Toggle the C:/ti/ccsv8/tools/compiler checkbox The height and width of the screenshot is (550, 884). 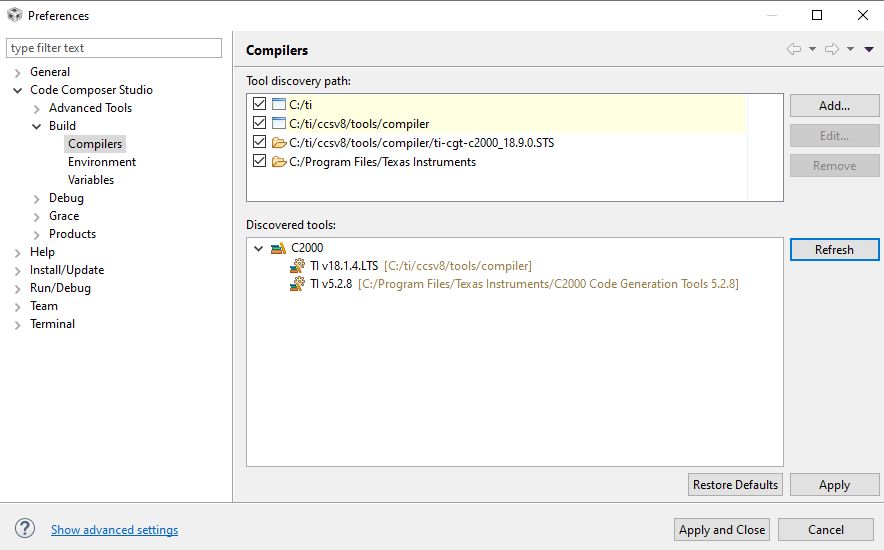pos(260,124)
